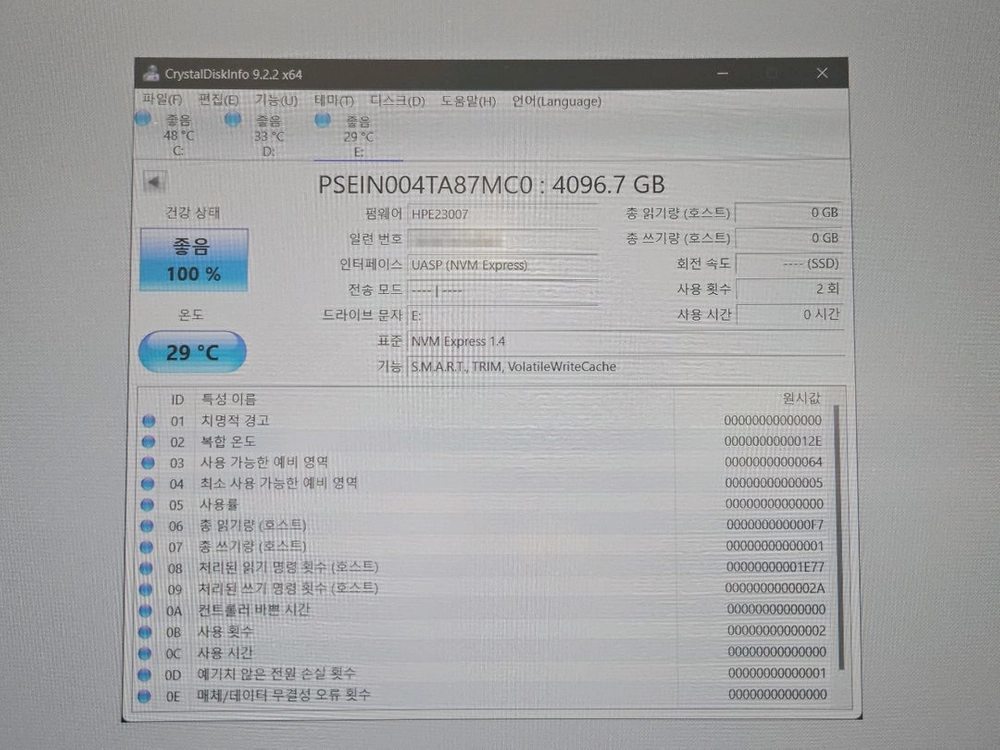Image resolution: width=1000 pixels, height=750 pixels.
Task: Click the blurred serial number field
Action: pos(503,239)
